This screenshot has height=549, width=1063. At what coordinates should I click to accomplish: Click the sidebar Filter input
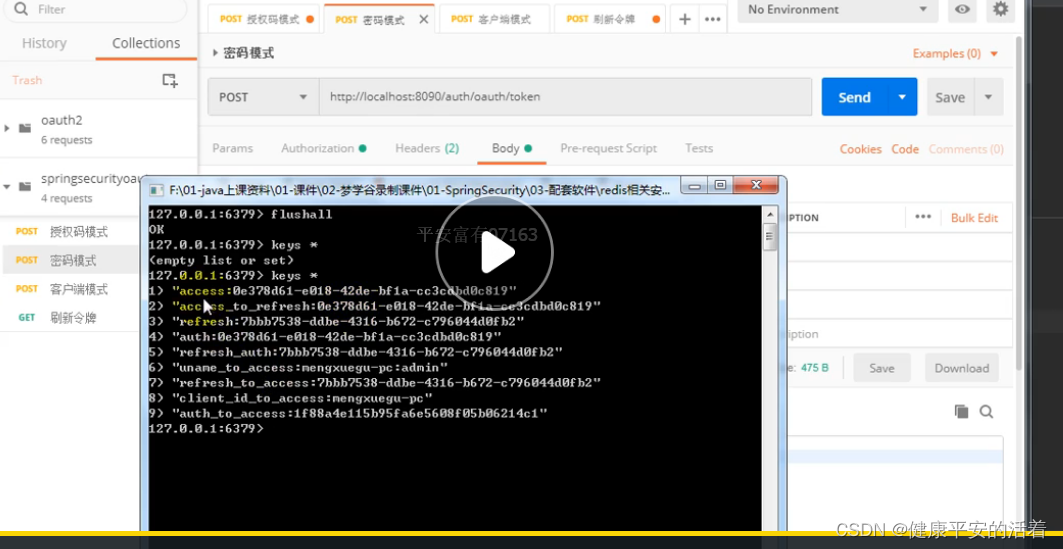95,9
